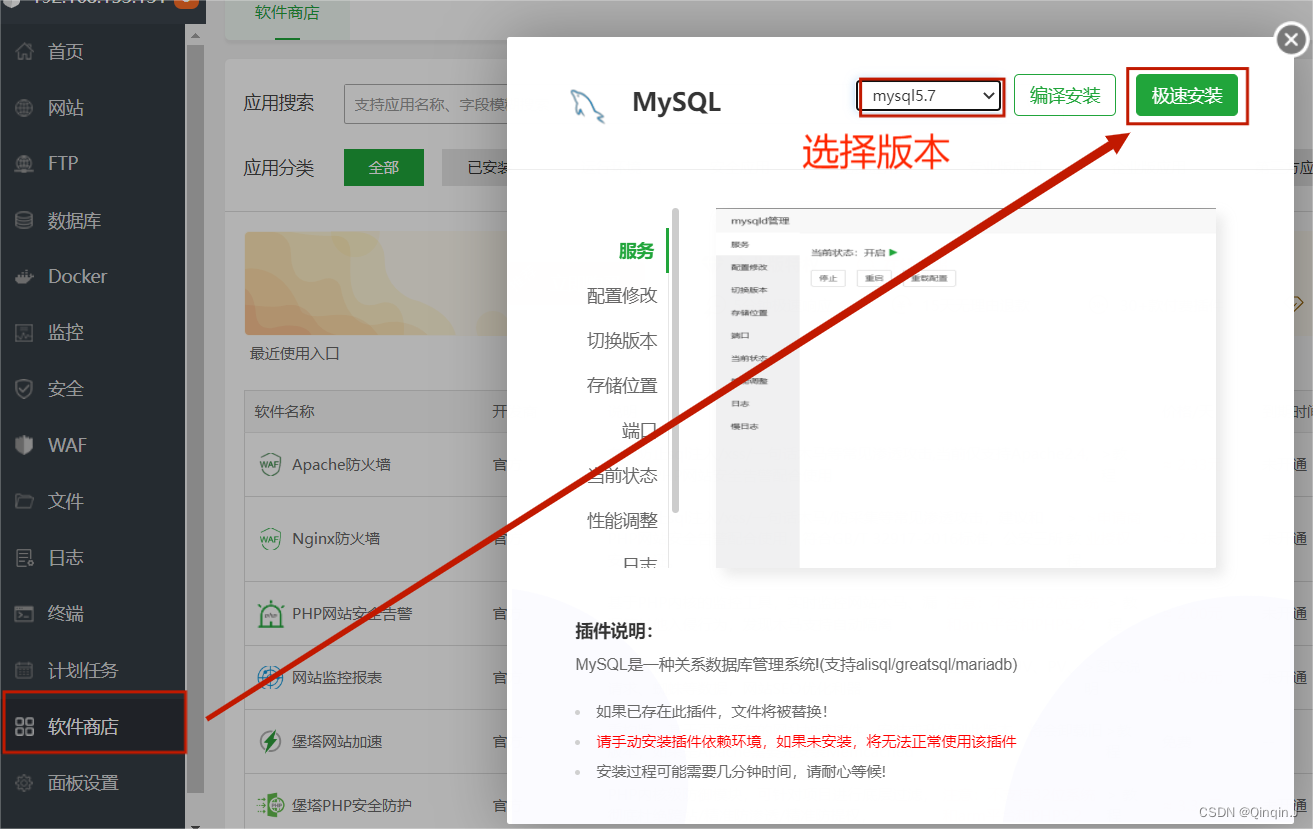Click the 最近使用入口 label

point(295,354)
